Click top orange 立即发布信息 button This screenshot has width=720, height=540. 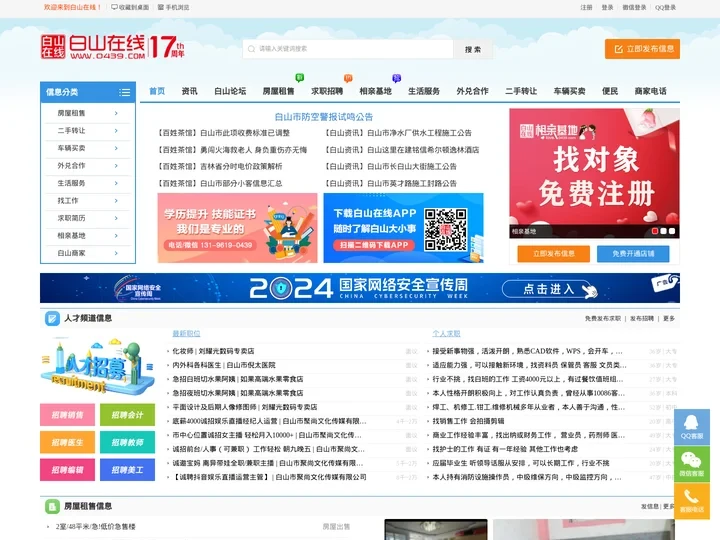tap(642, 49)
